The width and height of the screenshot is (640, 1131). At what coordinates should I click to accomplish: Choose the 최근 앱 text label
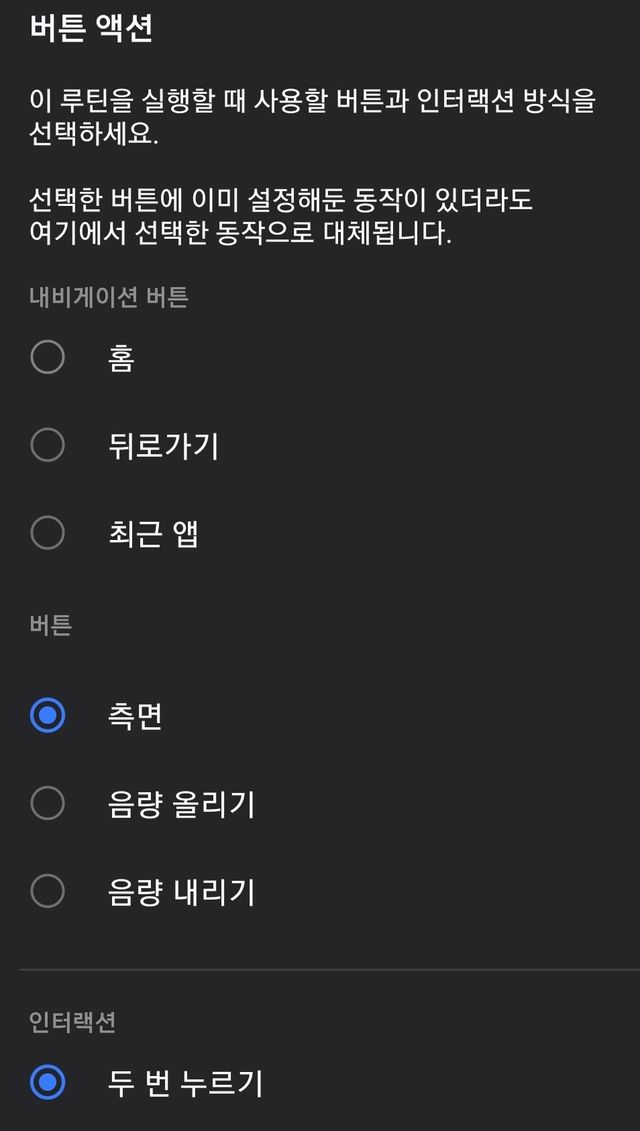point(153,534)
